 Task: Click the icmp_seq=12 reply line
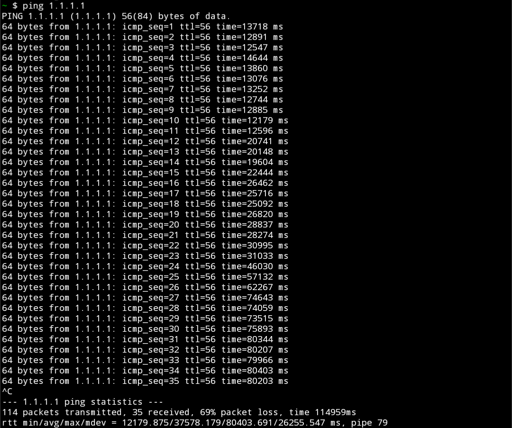click(x=145, y=141)
